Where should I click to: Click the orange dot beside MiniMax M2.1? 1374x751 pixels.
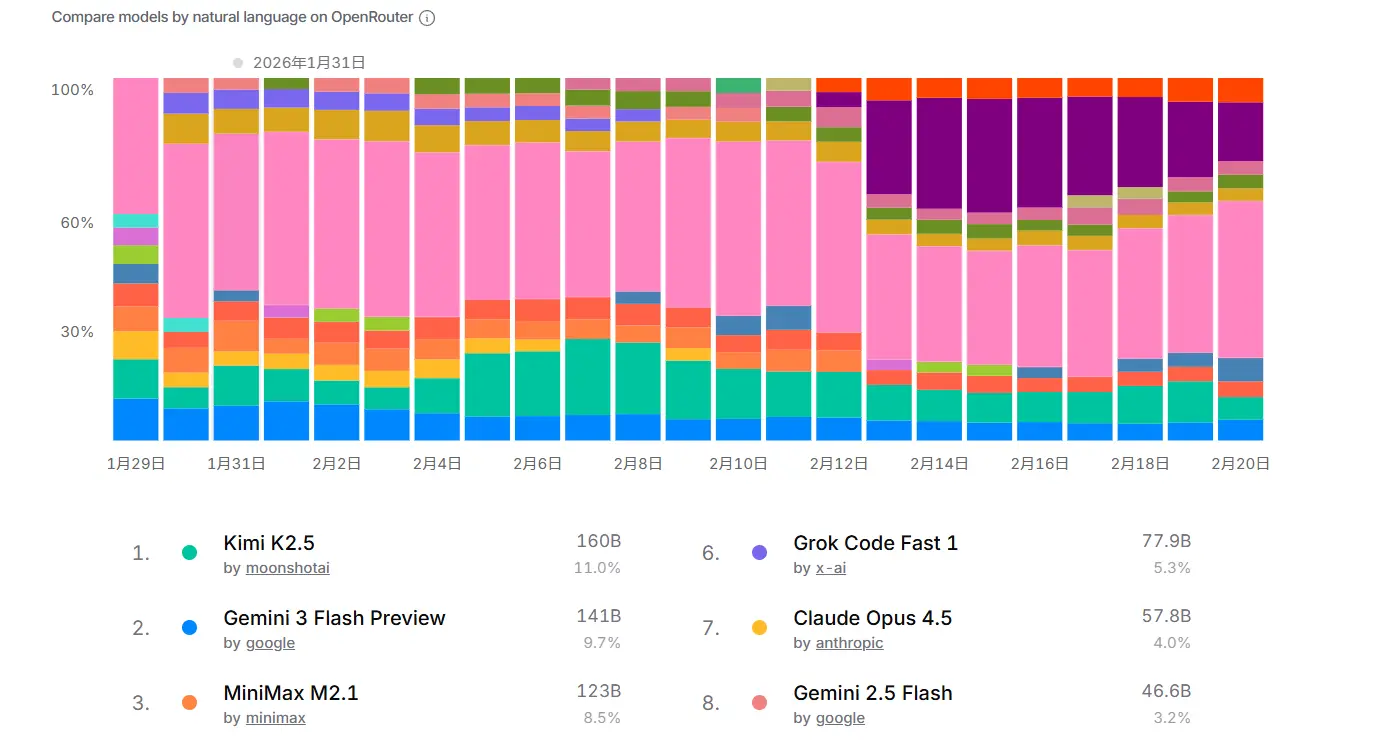coord(189,703)
